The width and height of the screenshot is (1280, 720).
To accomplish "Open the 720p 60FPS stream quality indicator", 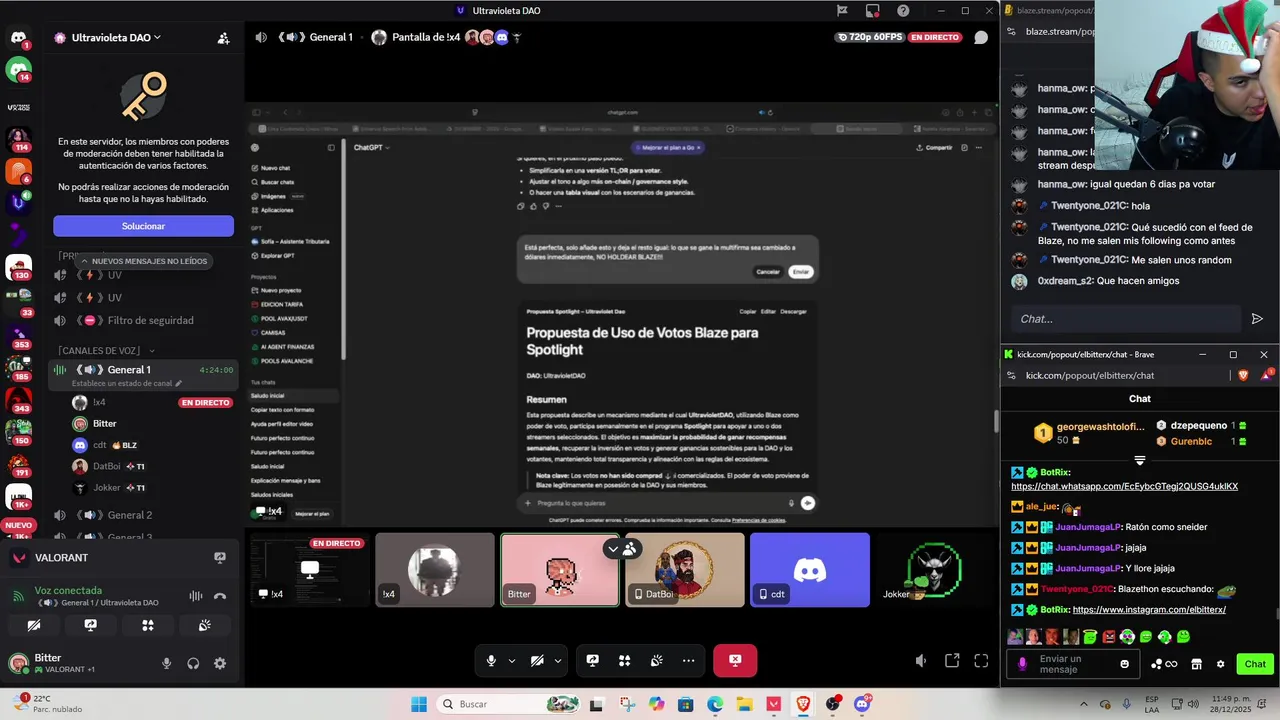I will (868, 37).
